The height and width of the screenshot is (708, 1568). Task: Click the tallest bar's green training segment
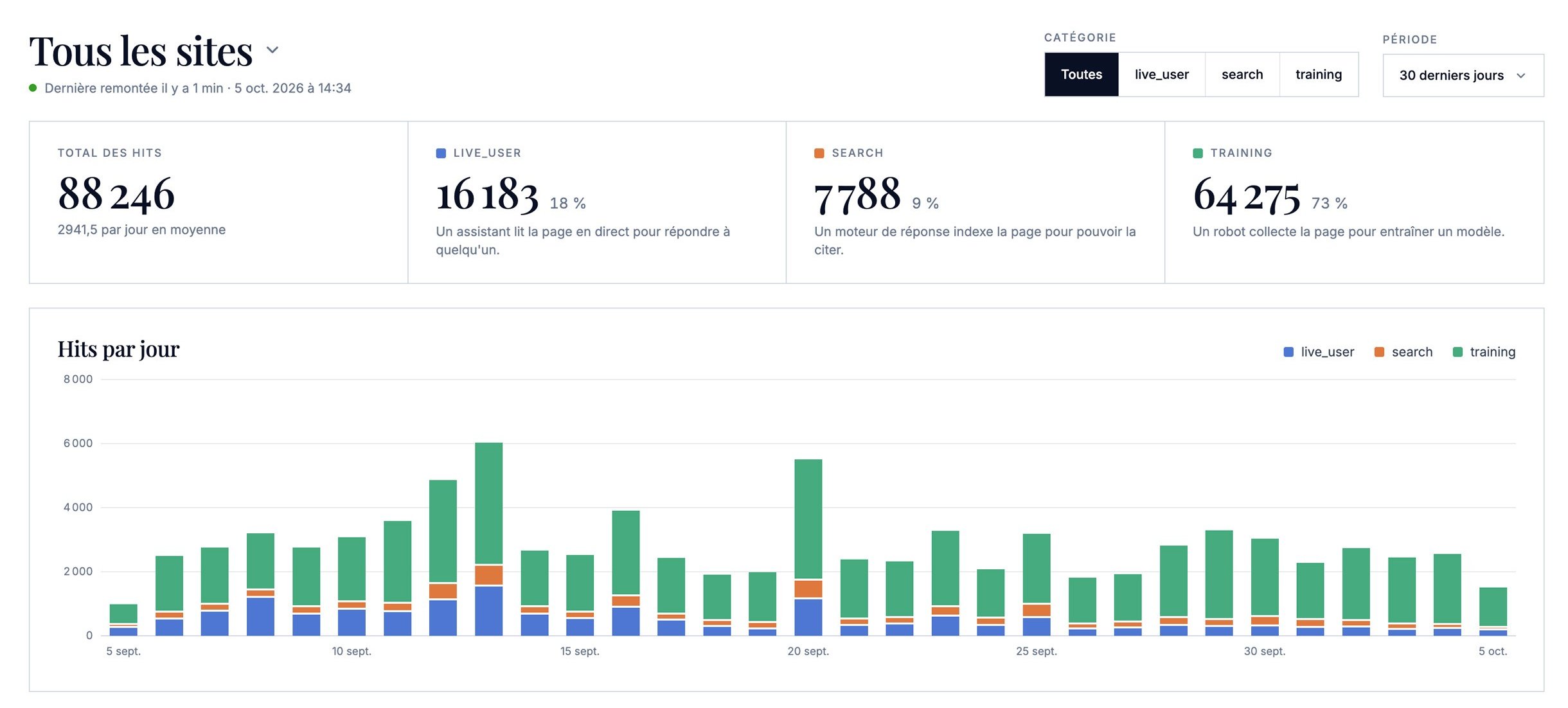pyautogui.click(x=489, y=503)
